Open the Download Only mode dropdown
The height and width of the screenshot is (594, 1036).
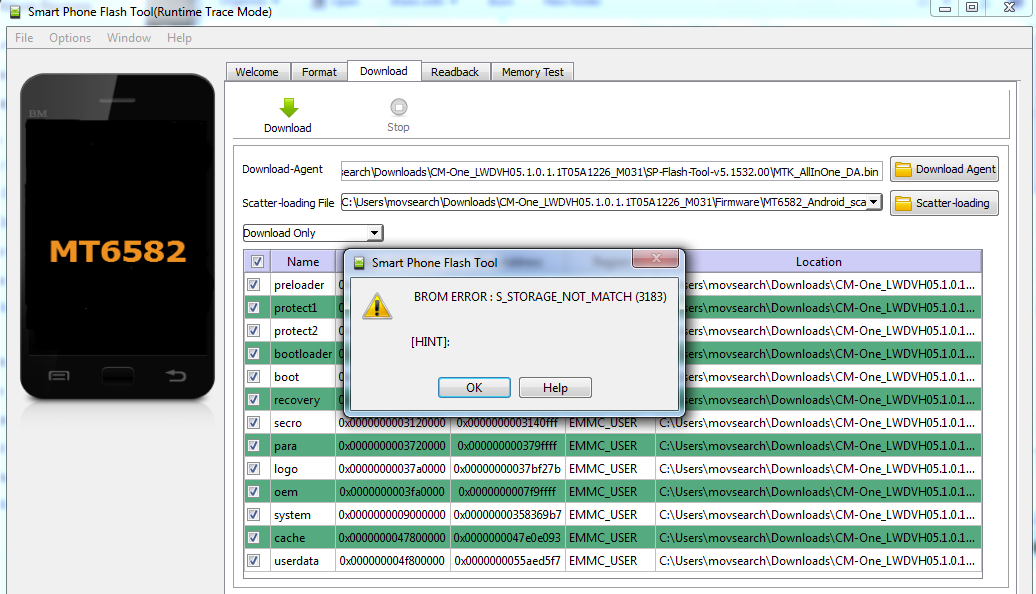point(375,233)
